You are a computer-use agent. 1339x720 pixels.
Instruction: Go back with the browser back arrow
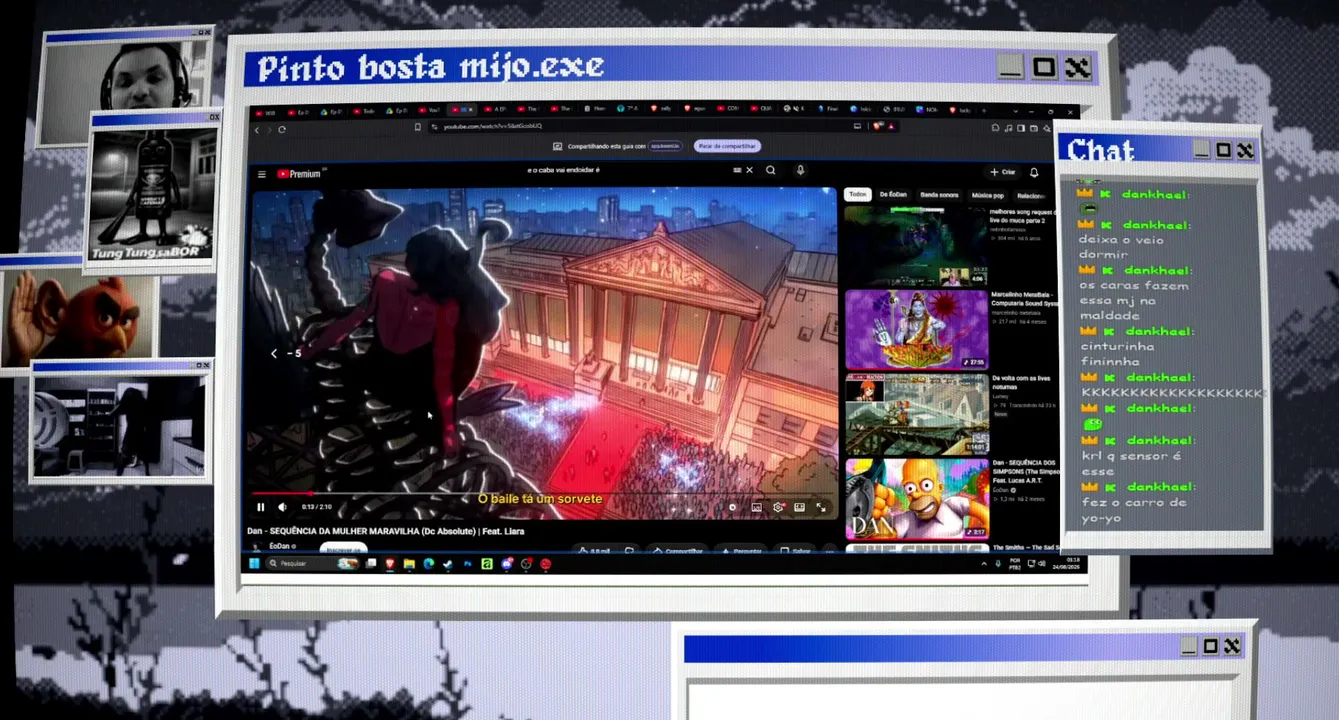click(x=257, y=129)
